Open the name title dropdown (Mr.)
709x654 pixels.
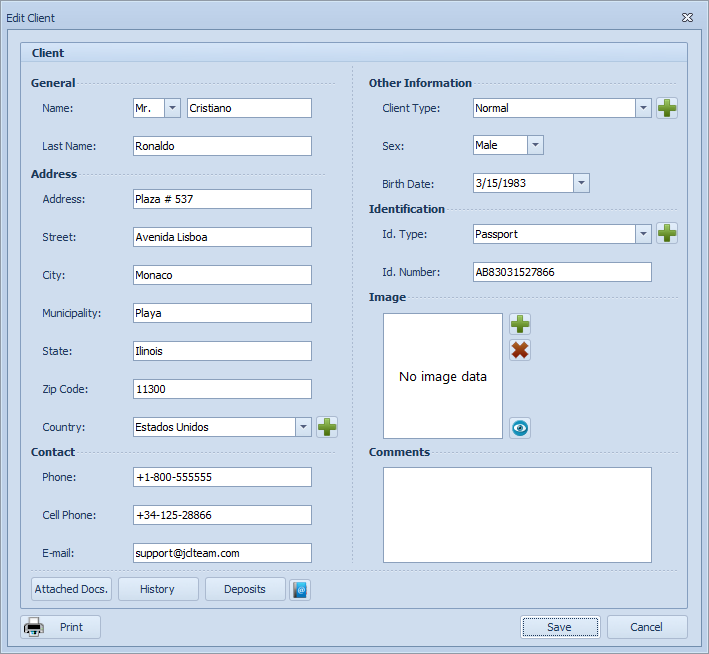(x=172, y=108)
